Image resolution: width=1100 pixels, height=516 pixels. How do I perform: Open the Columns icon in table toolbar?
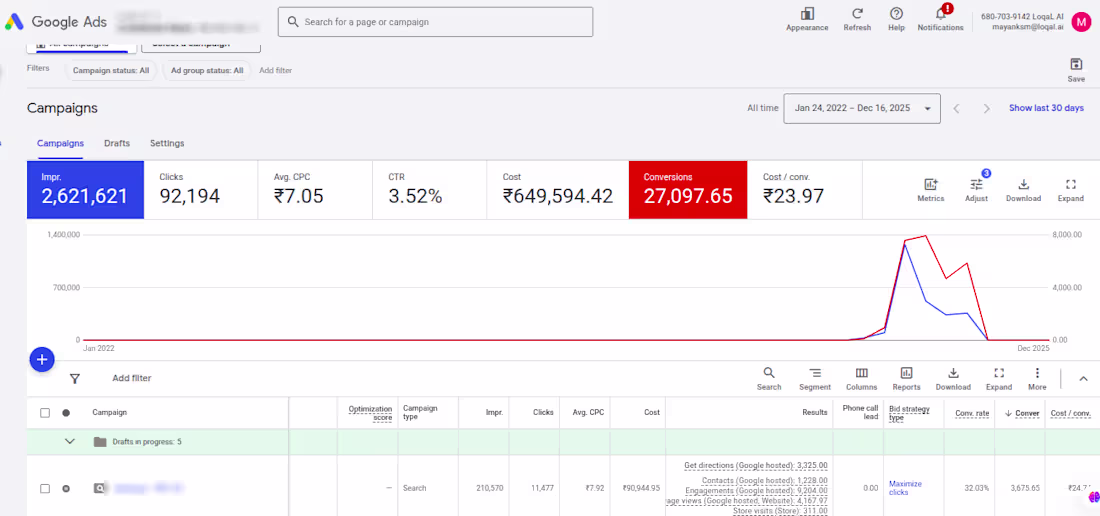tap(861, 373)
